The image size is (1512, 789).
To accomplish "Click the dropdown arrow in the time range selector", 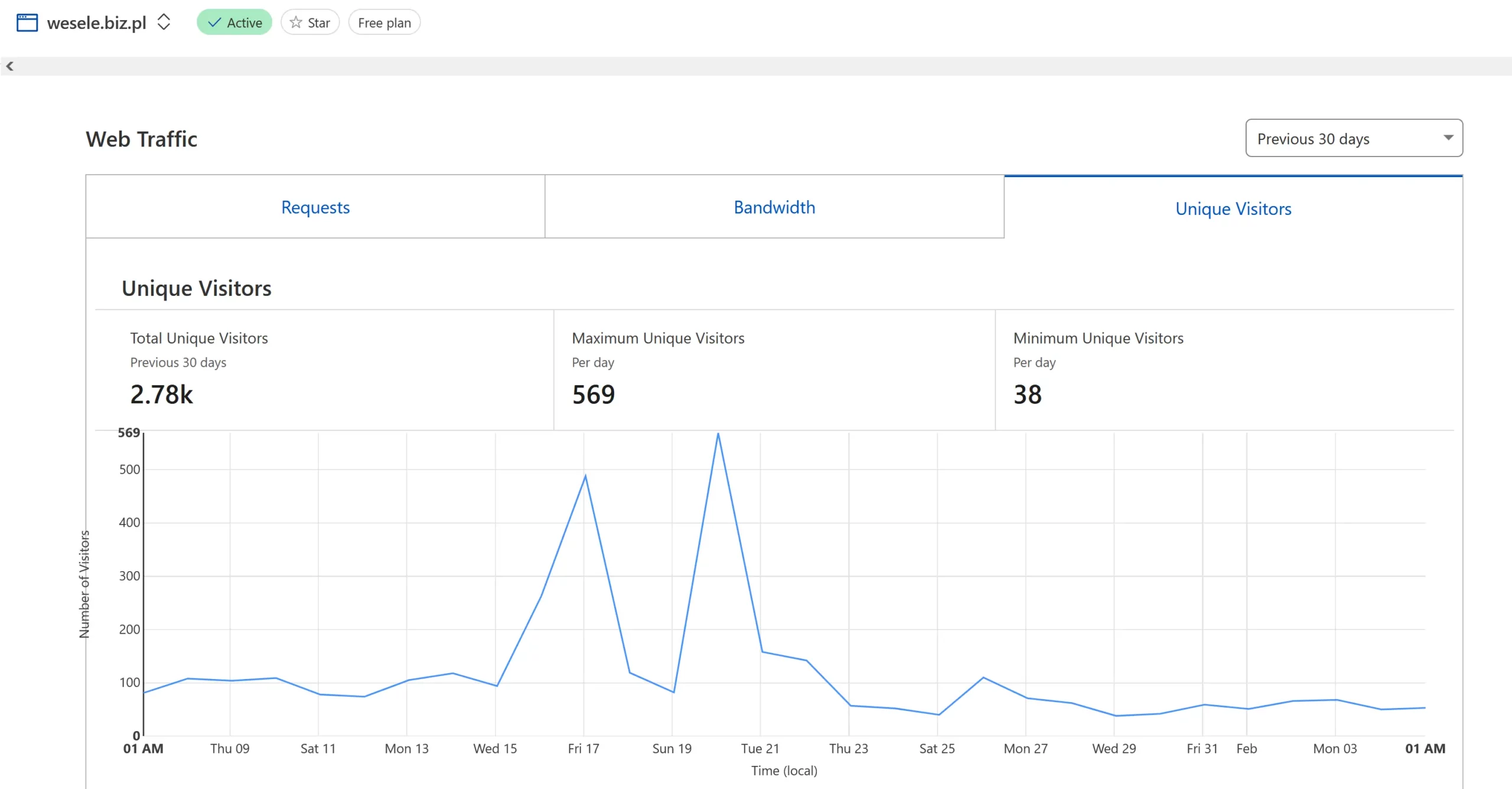I will 1448,138.
